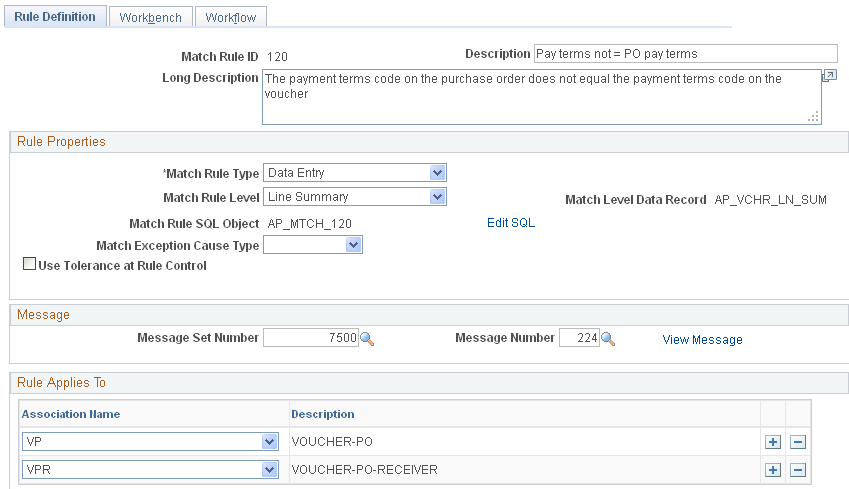Delete the VOUCHER-PO-RECEIVER association row
The height and width of the screenshot is (489, 849).
pos(798,470)
